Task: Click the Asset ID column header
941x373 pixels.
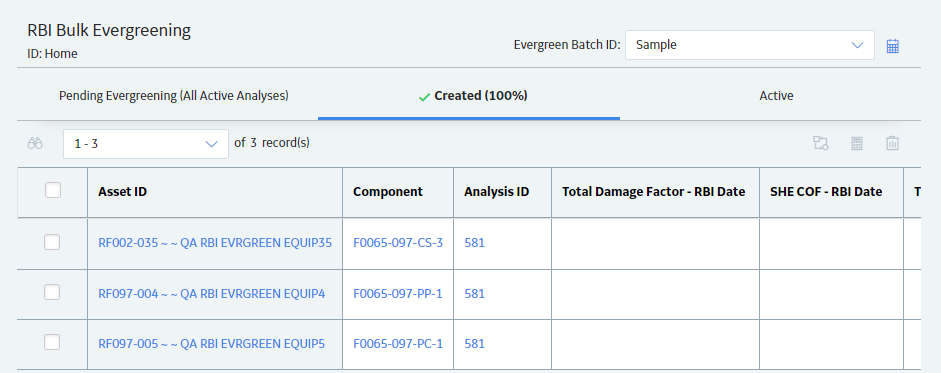Action: pyautogui.click(x=122, y=192)
